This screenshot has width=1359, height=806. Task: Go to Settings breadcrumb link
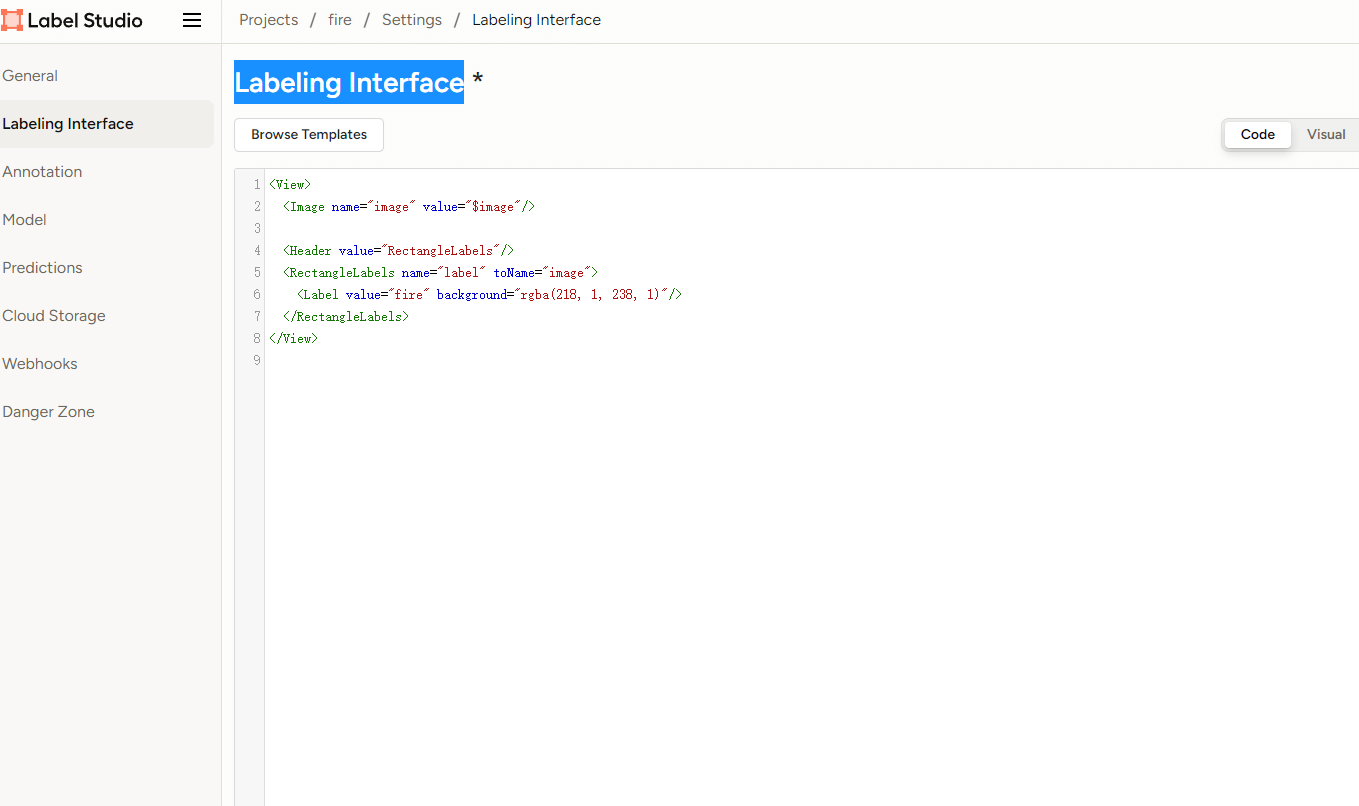coord(412,20)
